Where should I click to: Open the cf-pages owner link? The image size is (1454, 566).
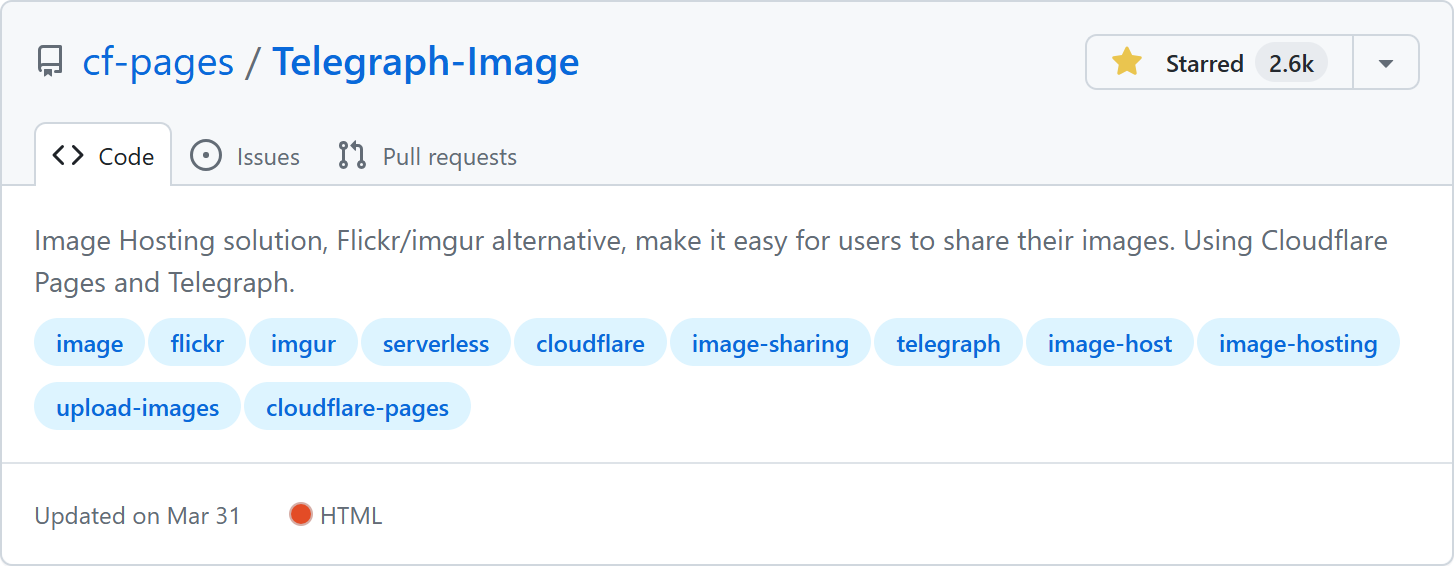pos(158,62)
